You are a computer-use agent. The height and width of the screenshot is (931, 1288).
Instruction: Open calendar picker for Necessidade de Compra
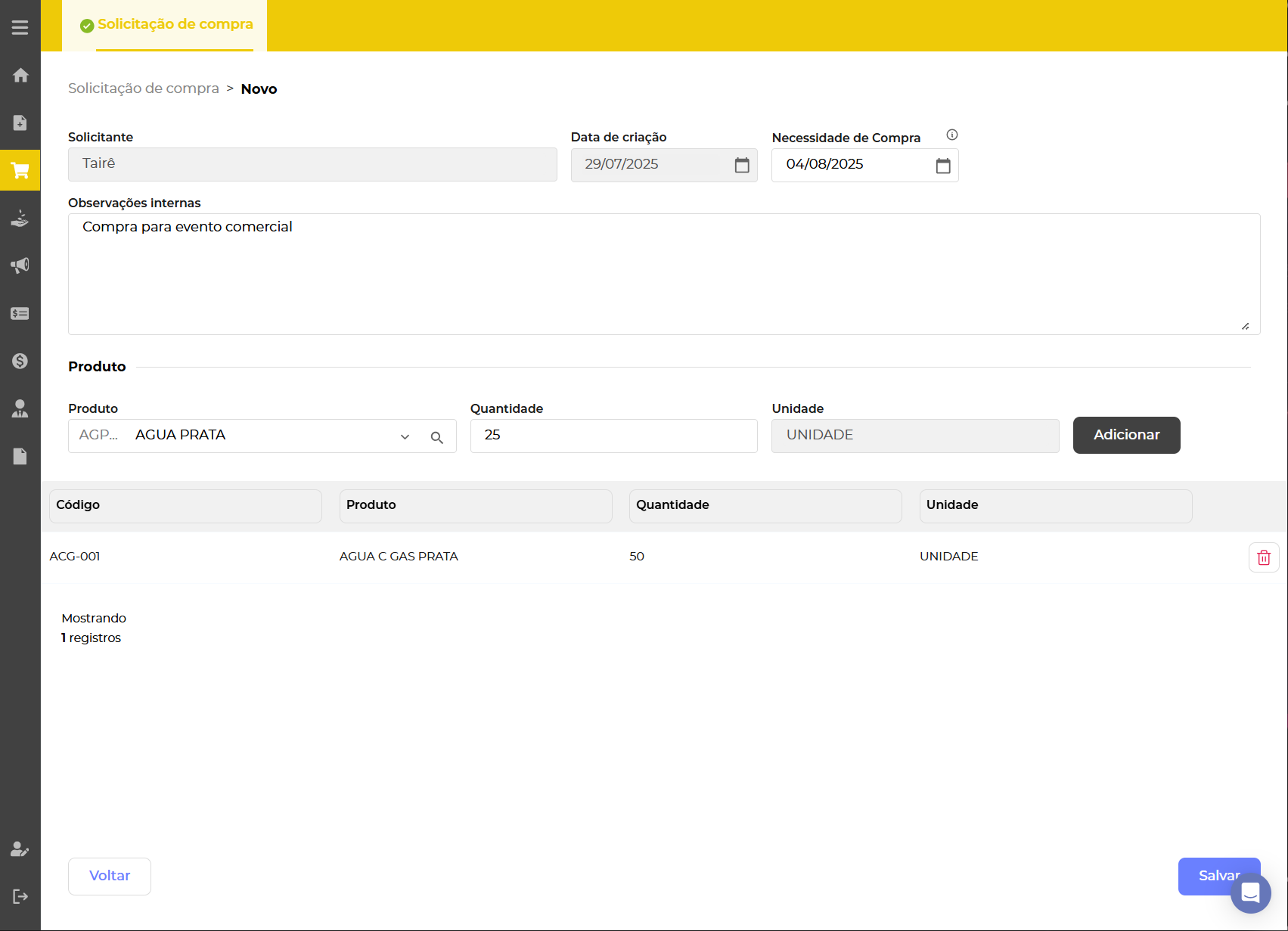point(942,166)
